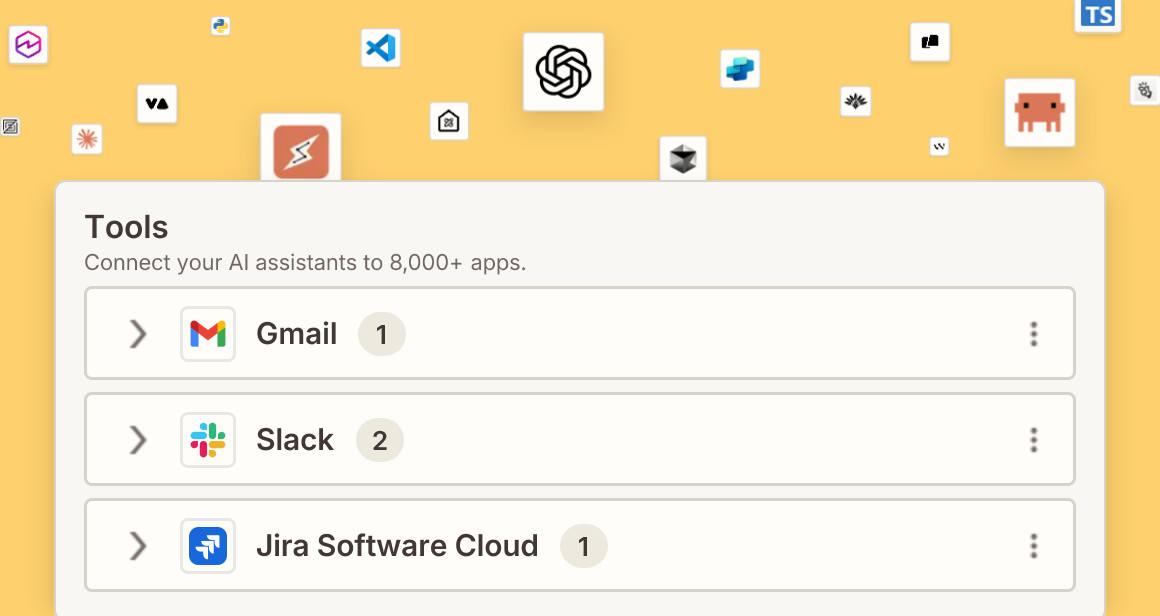1160x616 pixels.
Task: Click the Jira Software Cloud logo
Action: point(208,546)
